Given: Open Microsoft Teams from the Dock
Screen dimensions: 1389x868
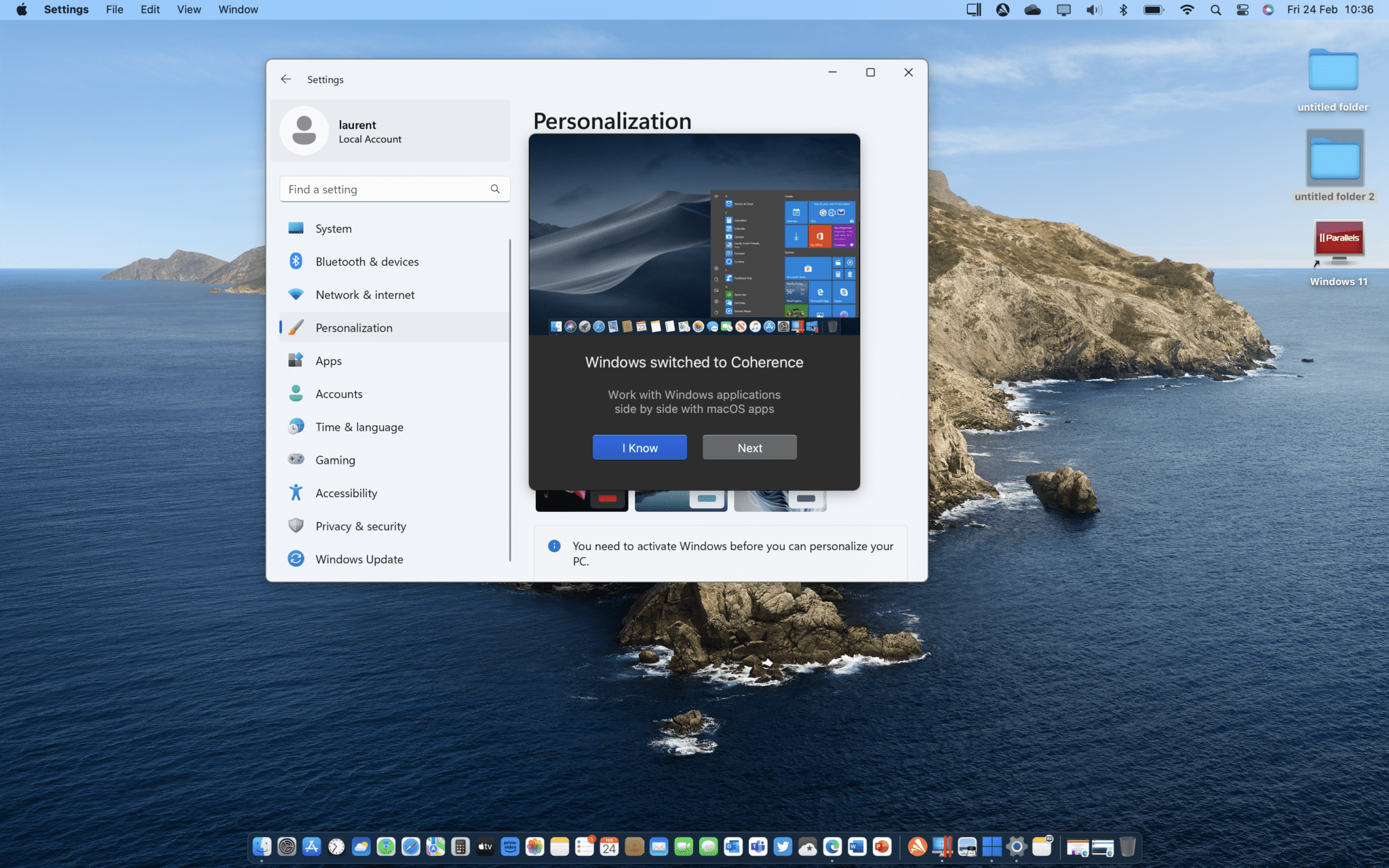Looking at the screenshot, I should click(758, 846).
